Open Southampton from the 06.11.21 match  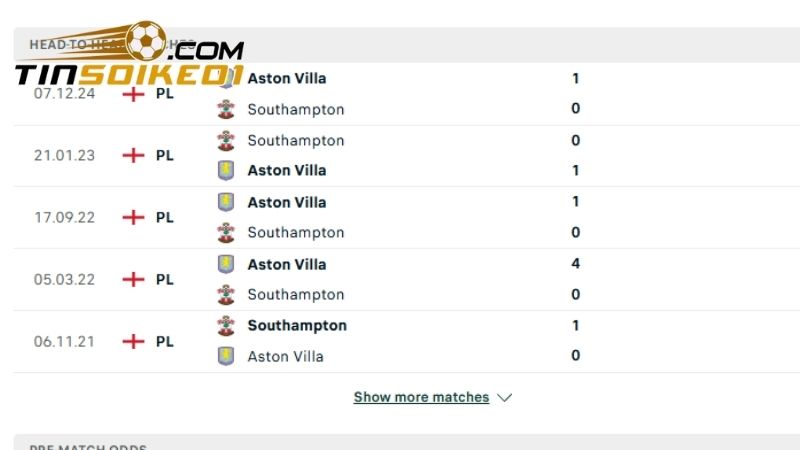(x=297, y=325)
